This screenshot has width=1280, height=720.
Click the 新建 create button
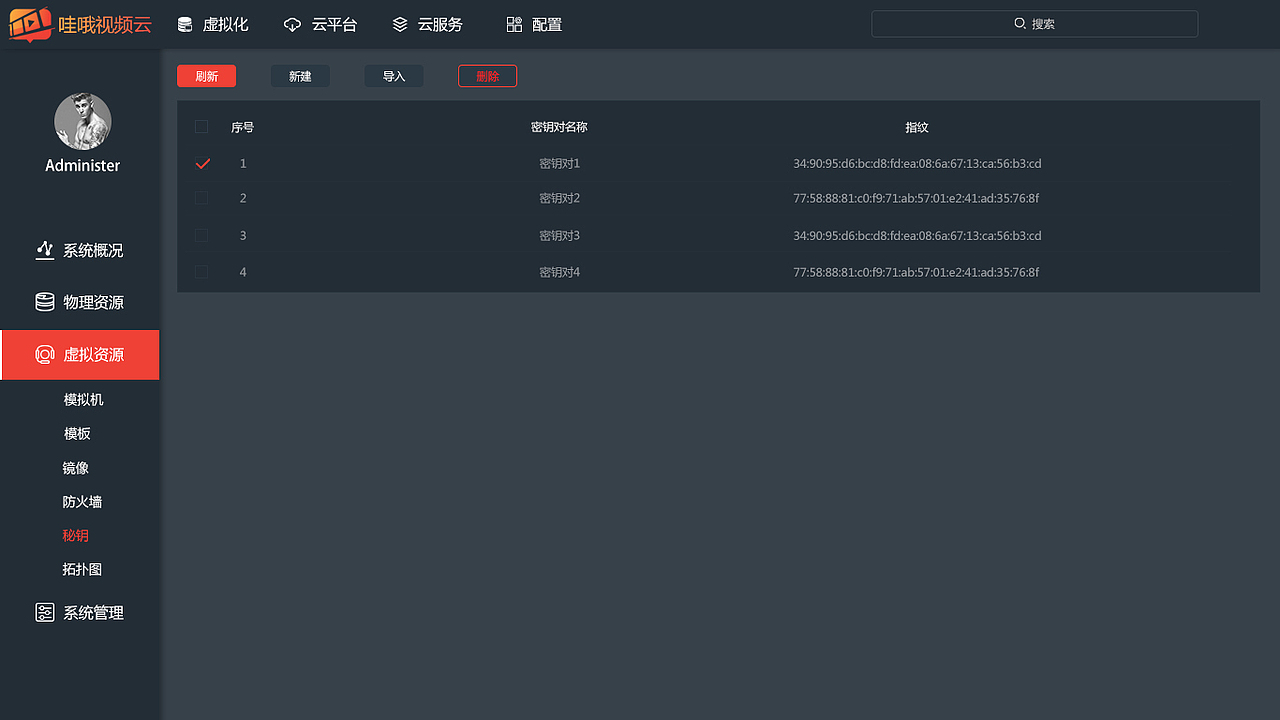point(300,76)
